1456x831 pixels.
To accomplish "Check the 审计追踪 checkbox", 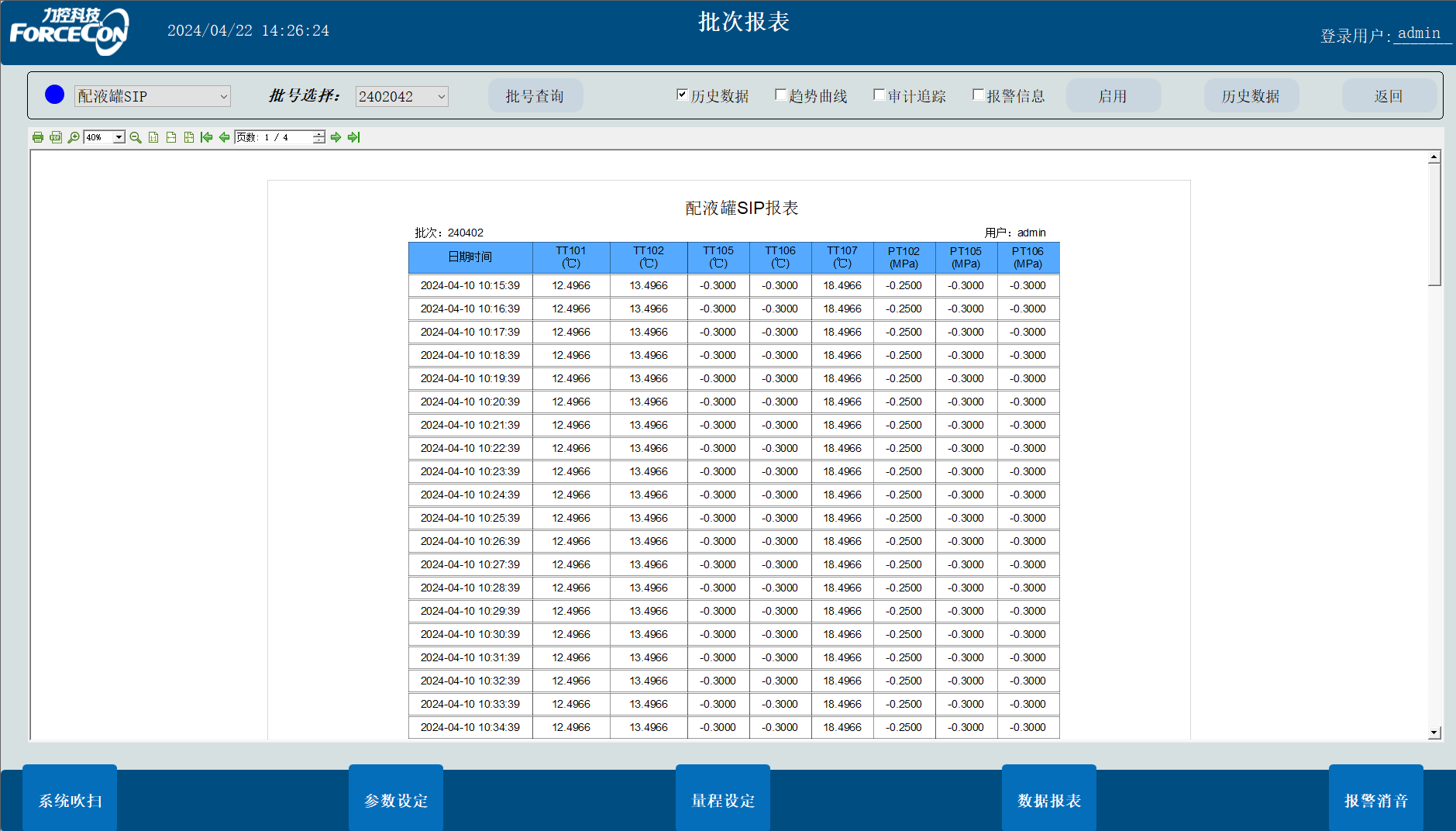I will pyautogui.click(x=879, y=95).
